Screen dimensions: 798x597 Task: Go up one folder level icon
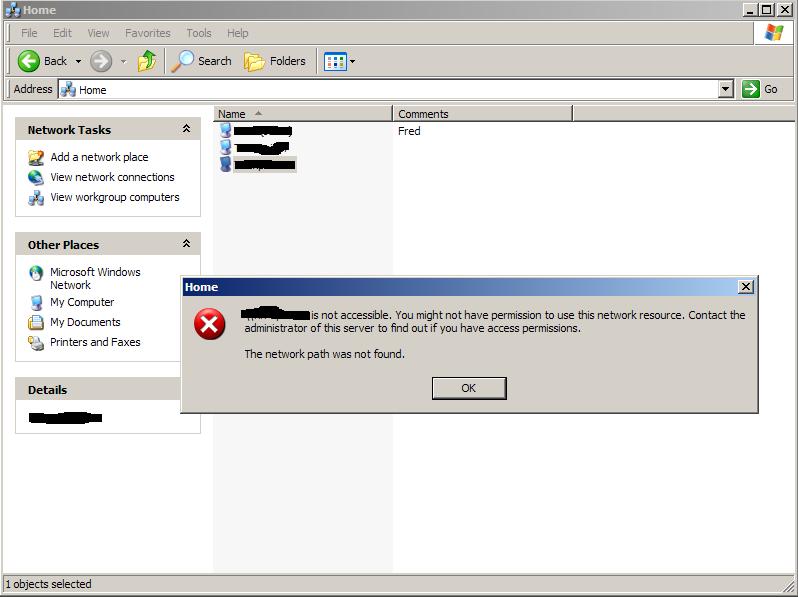(x=147, y=61)
